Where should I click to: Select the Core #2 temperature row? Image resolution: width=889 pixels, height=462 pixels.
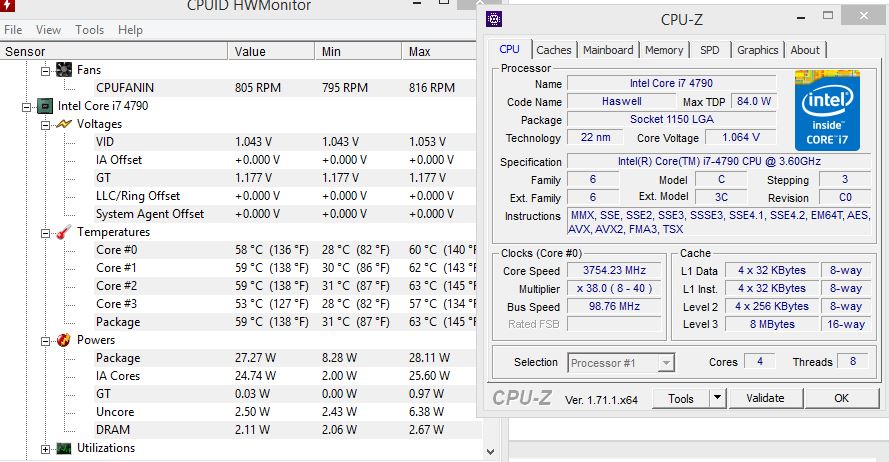point(285,286)
